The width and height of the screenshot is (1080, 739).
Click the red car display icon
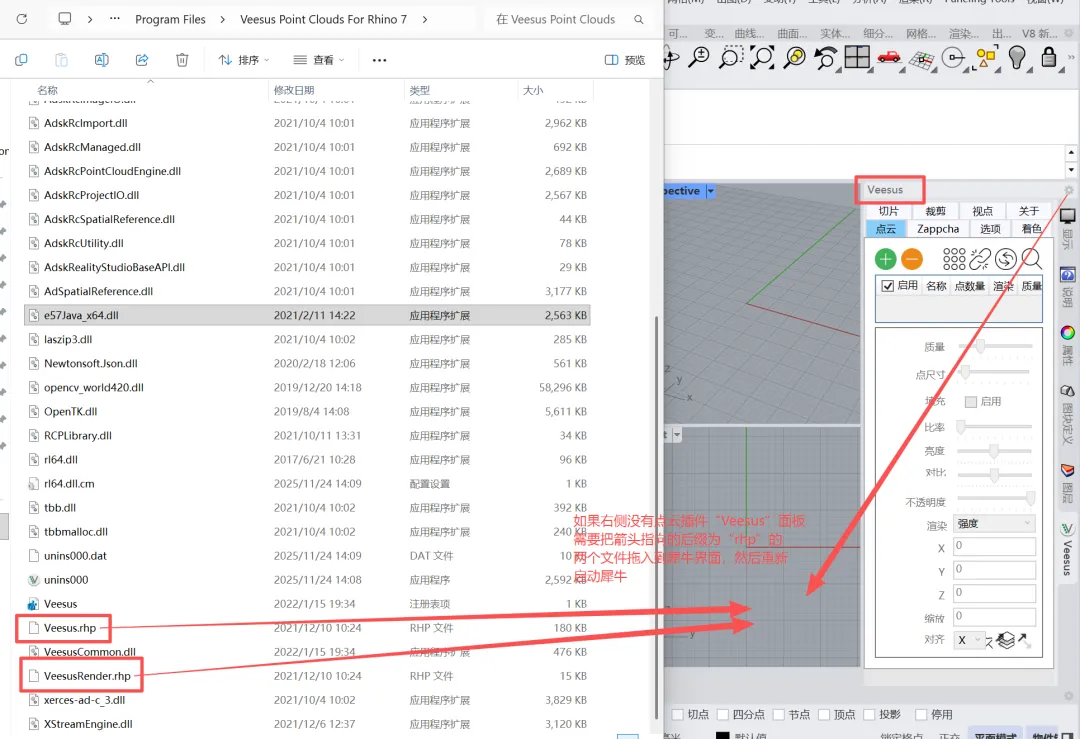click(x=889, y=57)
